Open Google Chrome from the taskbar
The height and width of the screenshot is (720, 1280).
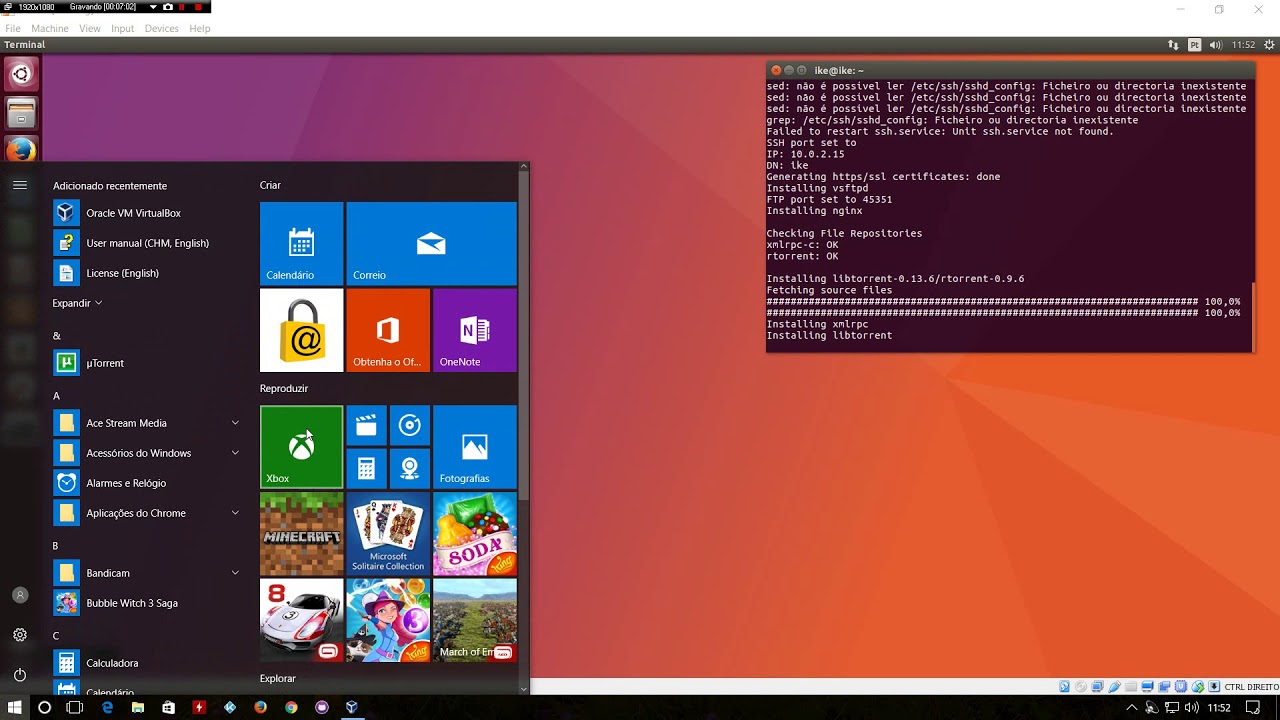point(291,707)
